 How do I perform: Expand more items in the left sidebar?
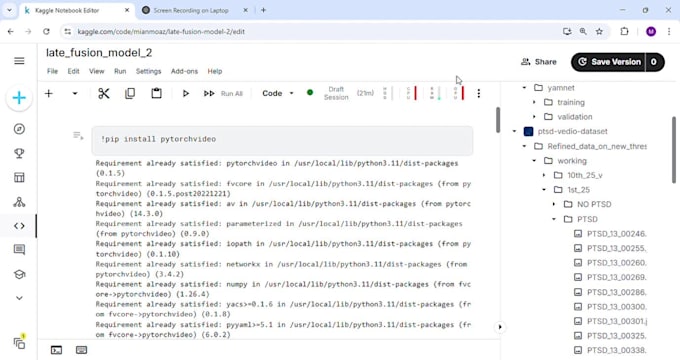(x=19, y=298)
